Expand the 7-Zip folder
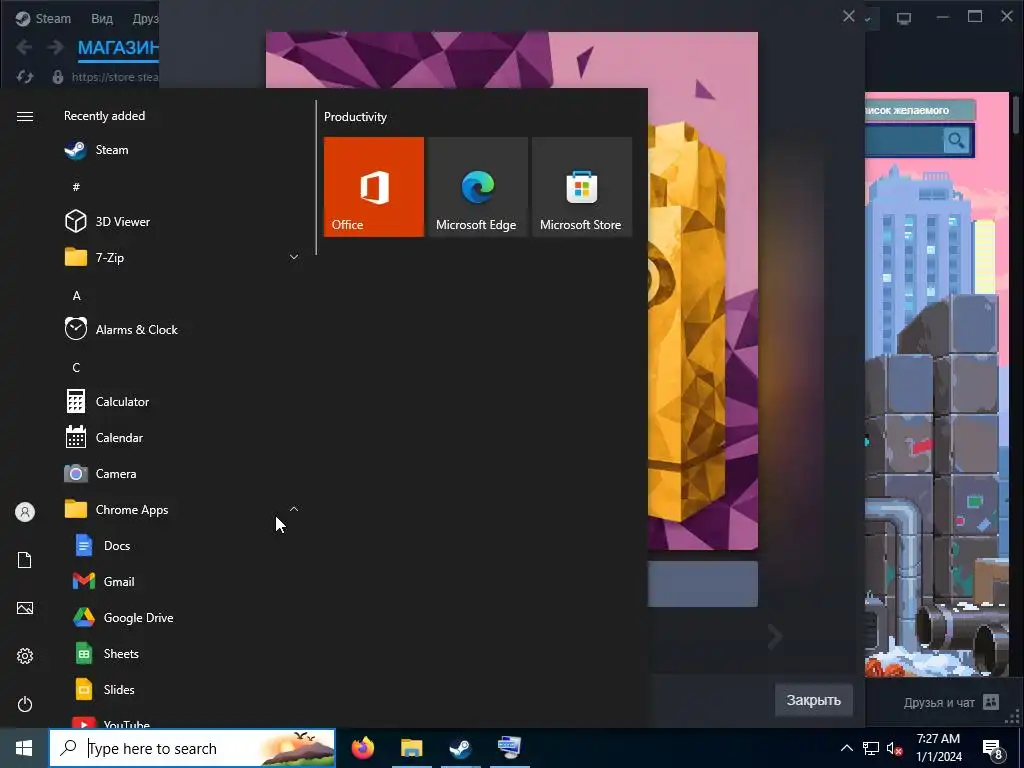This screenshot has width=1024, height=768. pos(294,257)
